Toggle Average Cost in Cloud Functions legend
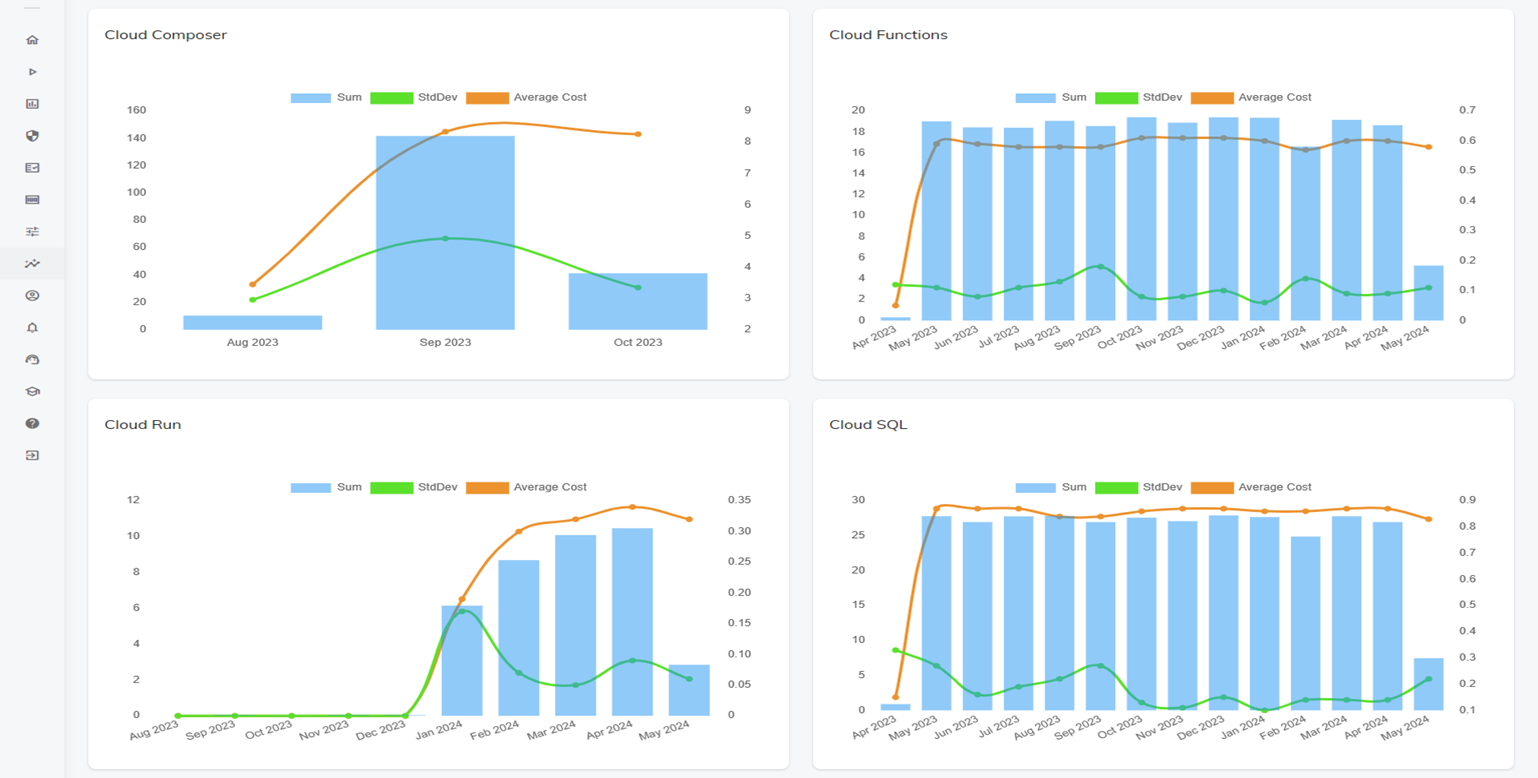The height and width of the screenshot is (778, 1538). click(1252, 98)
